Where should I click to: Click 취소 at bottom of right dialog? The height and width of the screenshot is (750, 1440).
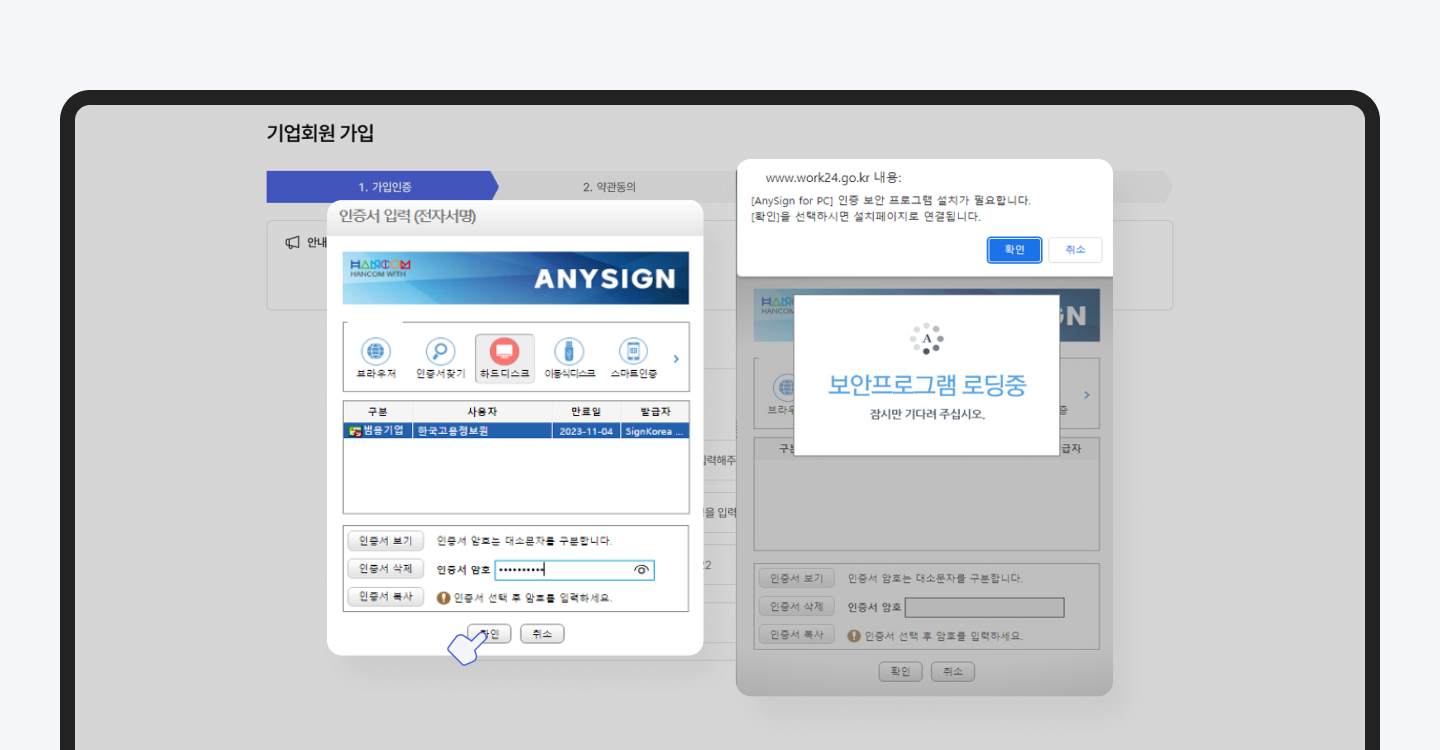(x=953, y=672)
